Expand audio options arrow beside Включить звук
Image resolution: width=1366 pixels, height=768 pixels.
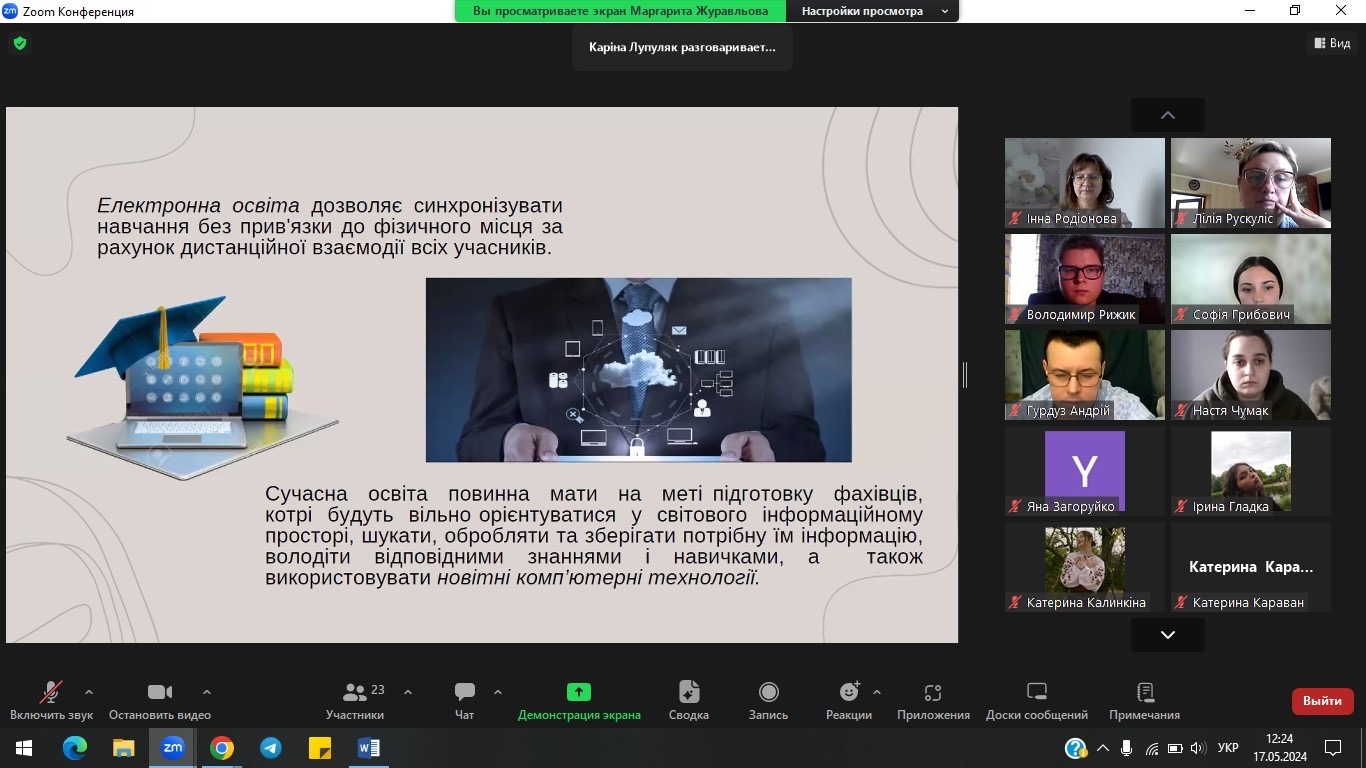coord(89,692)
